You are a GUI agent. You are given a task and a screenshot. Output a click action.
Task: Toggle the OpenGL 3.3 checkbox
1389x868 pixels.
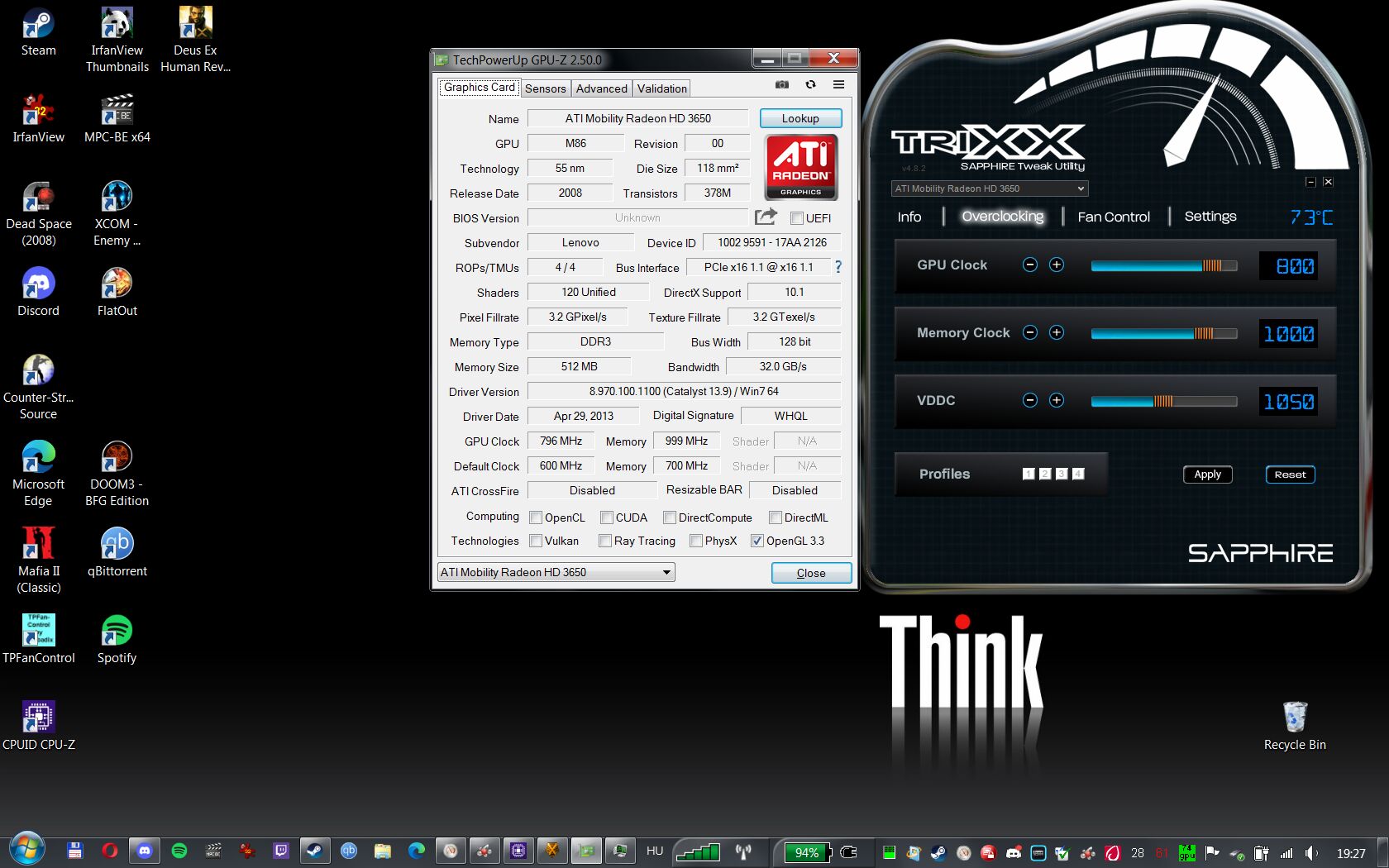[x=757, y=541]
